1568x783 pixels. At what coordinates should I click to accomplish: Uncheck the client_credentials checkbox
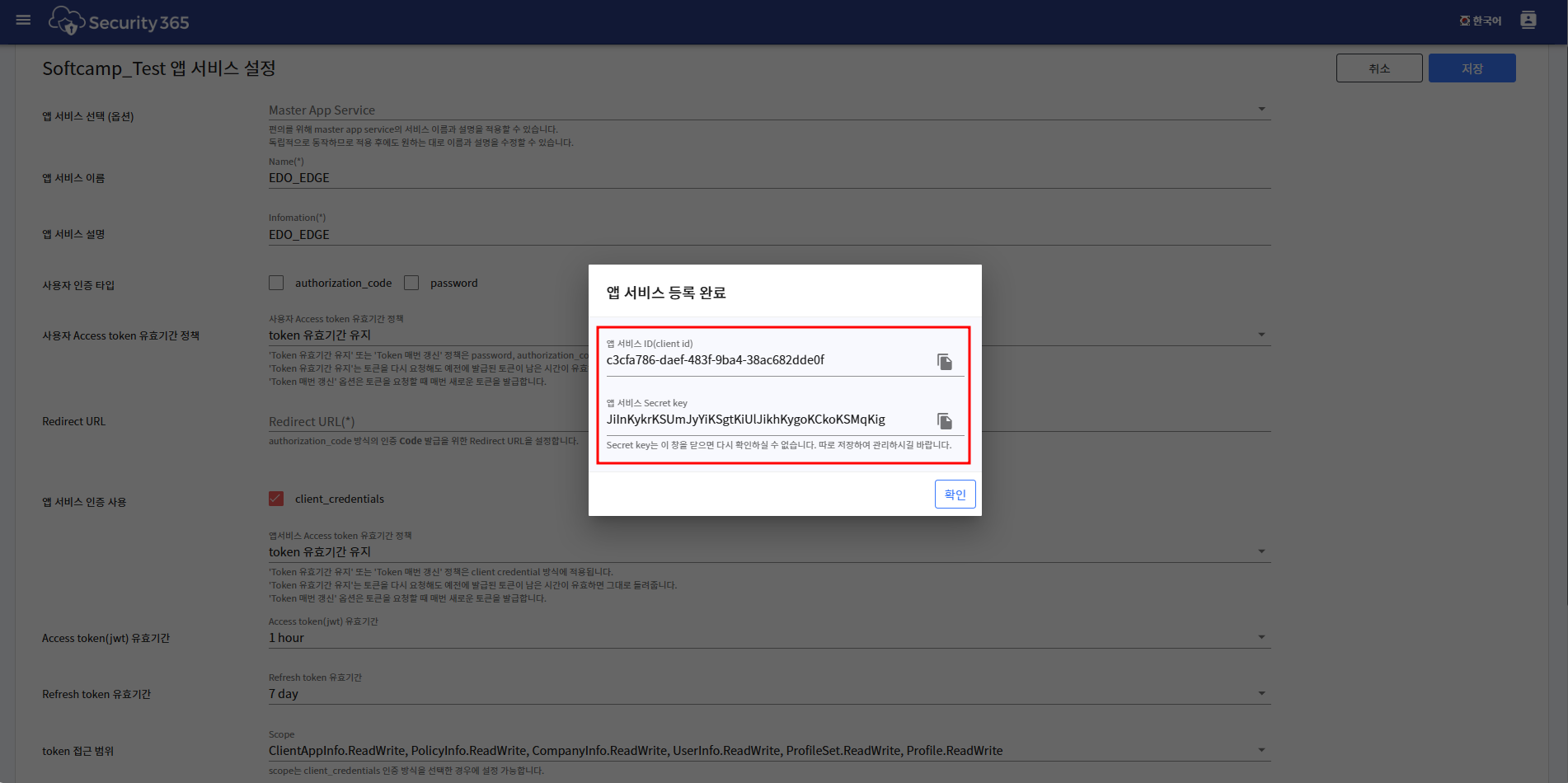point(276,499)
